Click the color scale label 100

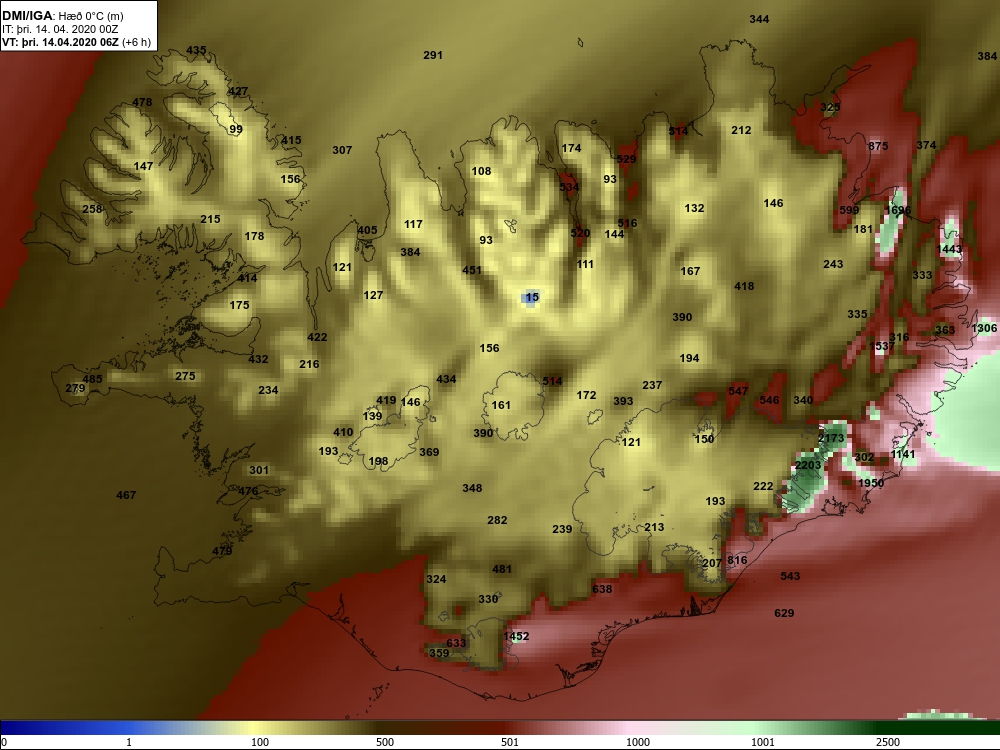[260, 742]
